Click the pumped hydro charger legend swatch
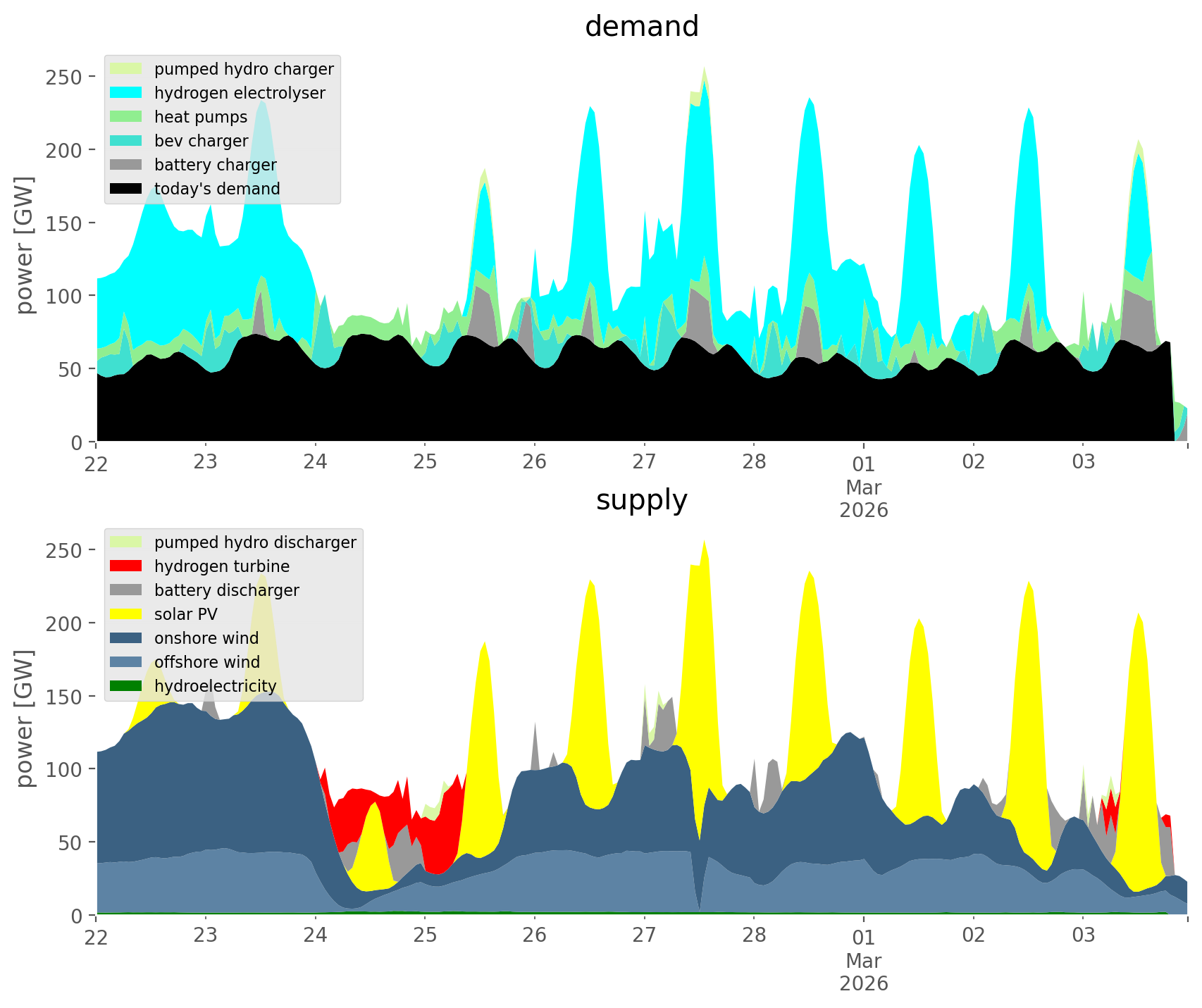 pos(127,69)
